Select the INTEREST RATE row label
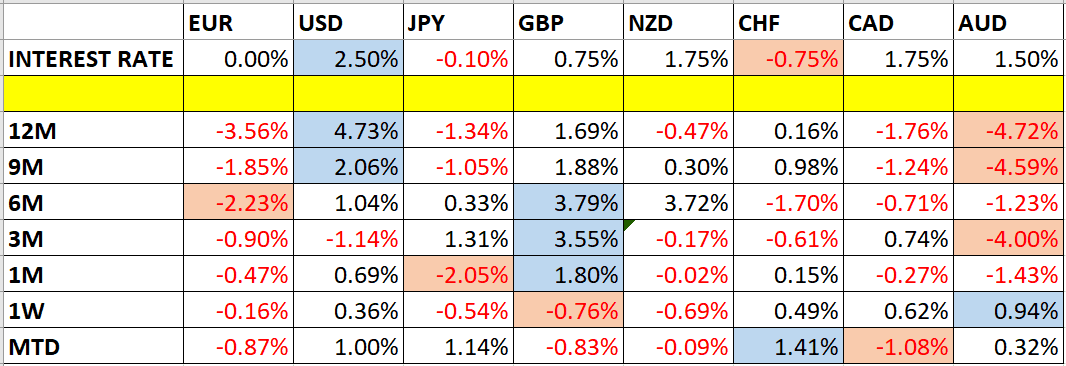This screenshot has width=1066, height=366. tap(92, 59)
